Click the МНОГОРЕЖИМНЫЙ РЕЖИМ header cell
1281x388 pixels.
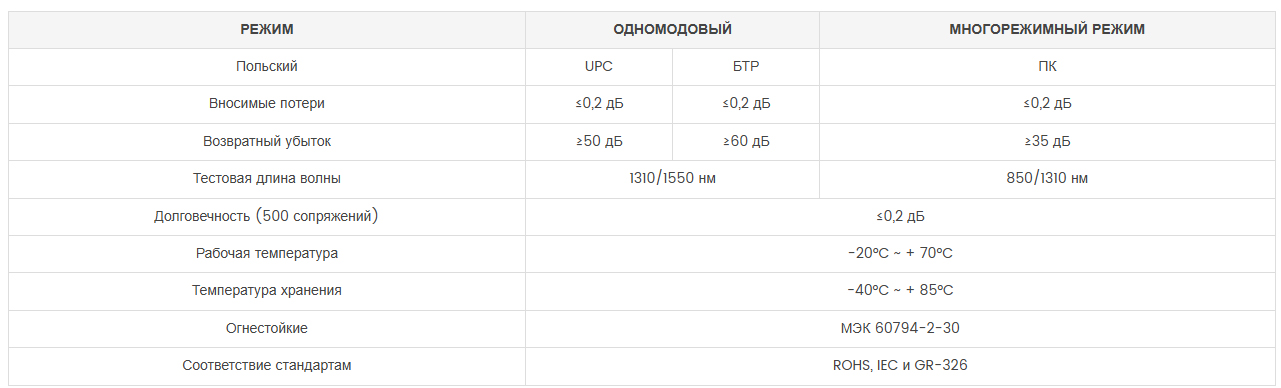coord(1047,30)
